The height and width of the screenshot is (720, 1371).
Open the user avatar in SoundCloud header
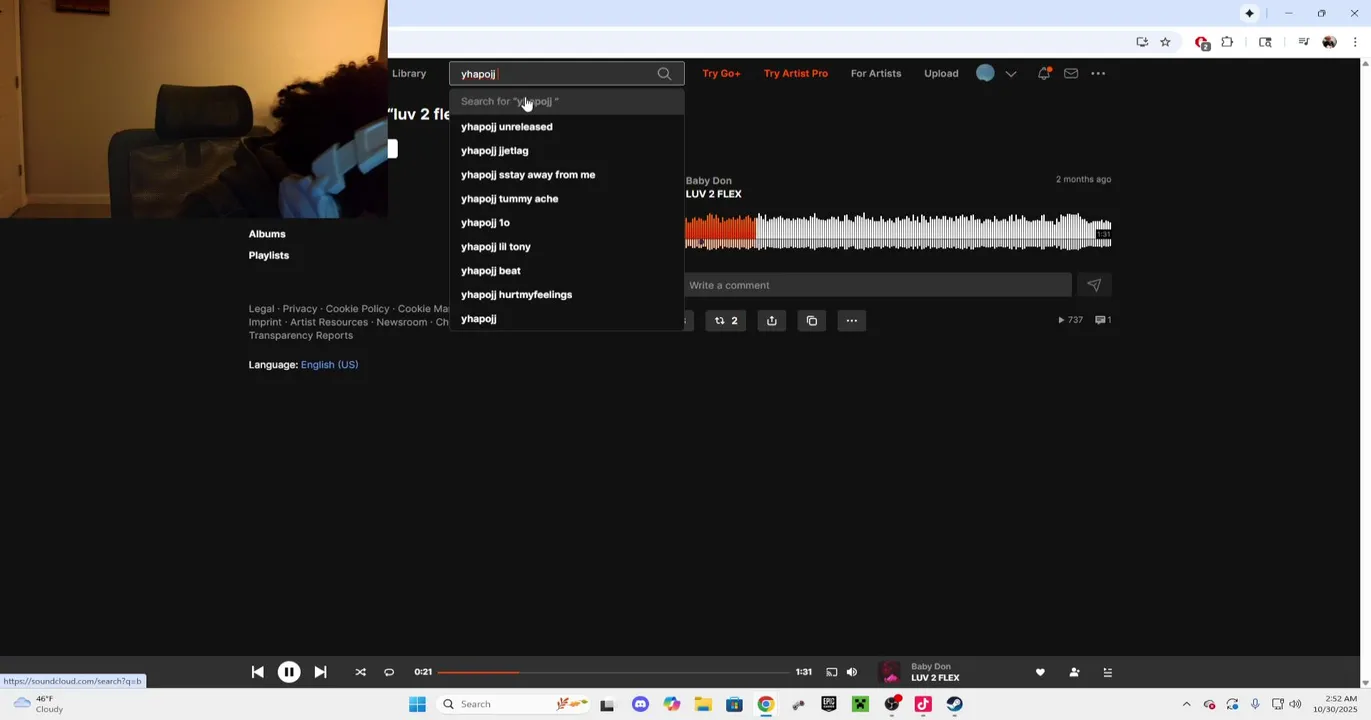coord(985,73)
